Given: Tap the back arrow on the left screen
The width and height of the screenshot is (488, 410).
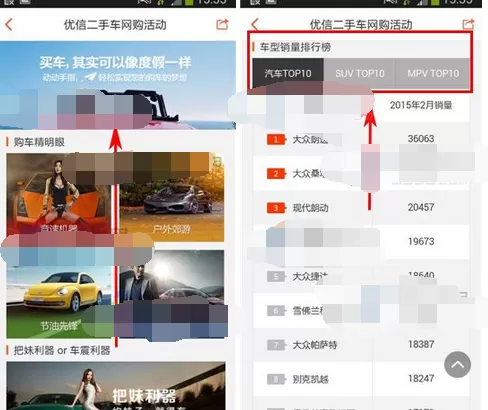Looking at the screenshot, I should pos(9,25).
